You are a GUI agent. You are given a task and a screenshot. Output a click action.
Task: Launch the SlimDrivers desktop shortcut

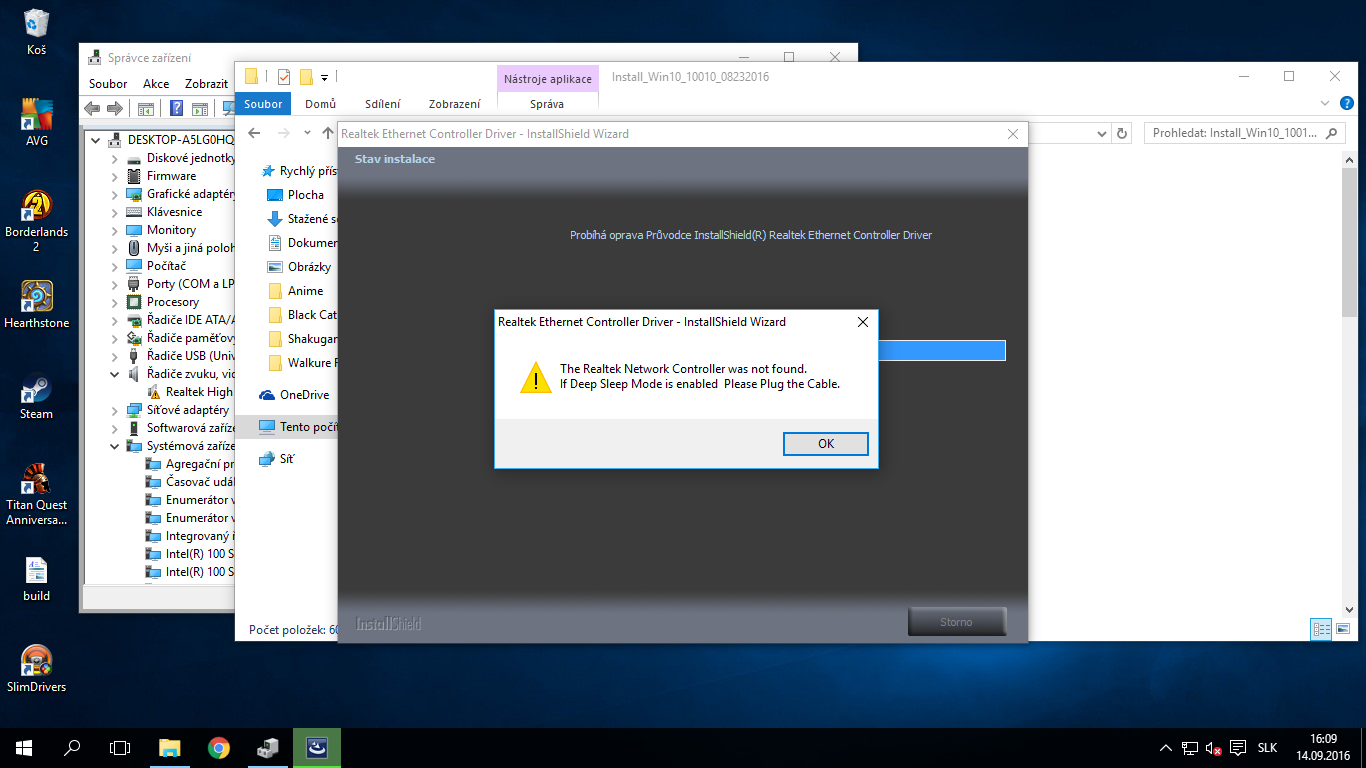coord(36,670)
